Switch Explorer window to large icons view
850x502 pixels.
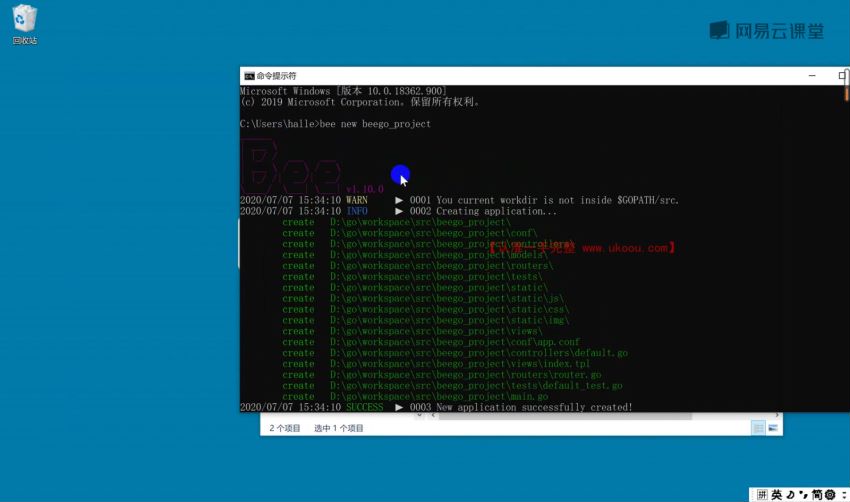coord(773,428)
